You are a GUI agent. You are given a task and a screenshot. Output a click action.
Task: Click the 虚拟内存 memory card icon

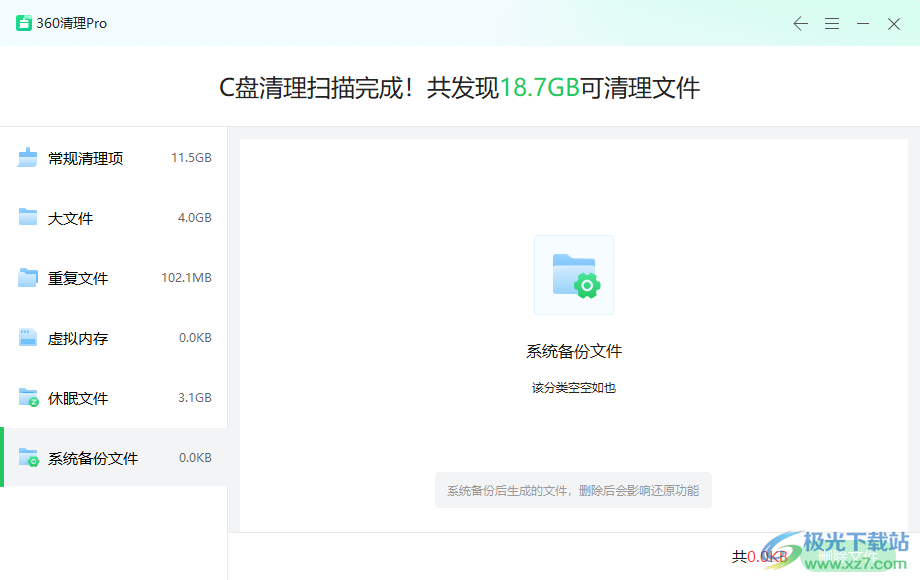click(27, 338)
